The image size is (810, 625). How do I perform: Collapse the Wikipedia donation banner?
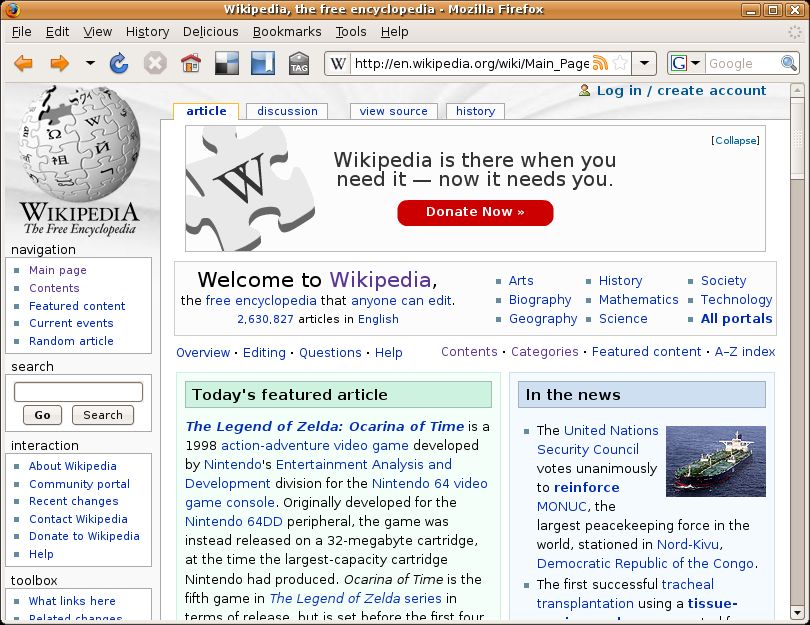pyautogui.click(x=736, y=140)
